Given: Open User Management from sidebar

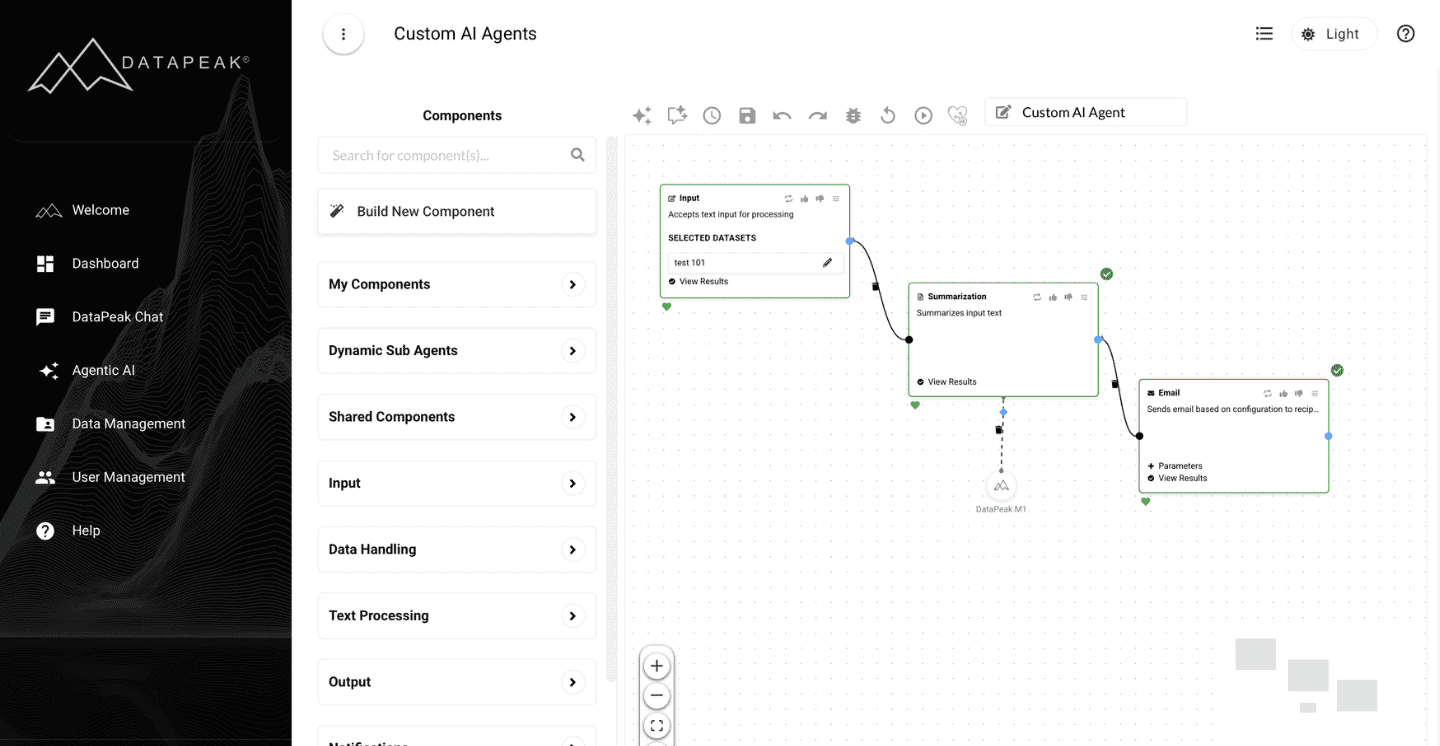Looking at the screenshot, I should point(111,477).
